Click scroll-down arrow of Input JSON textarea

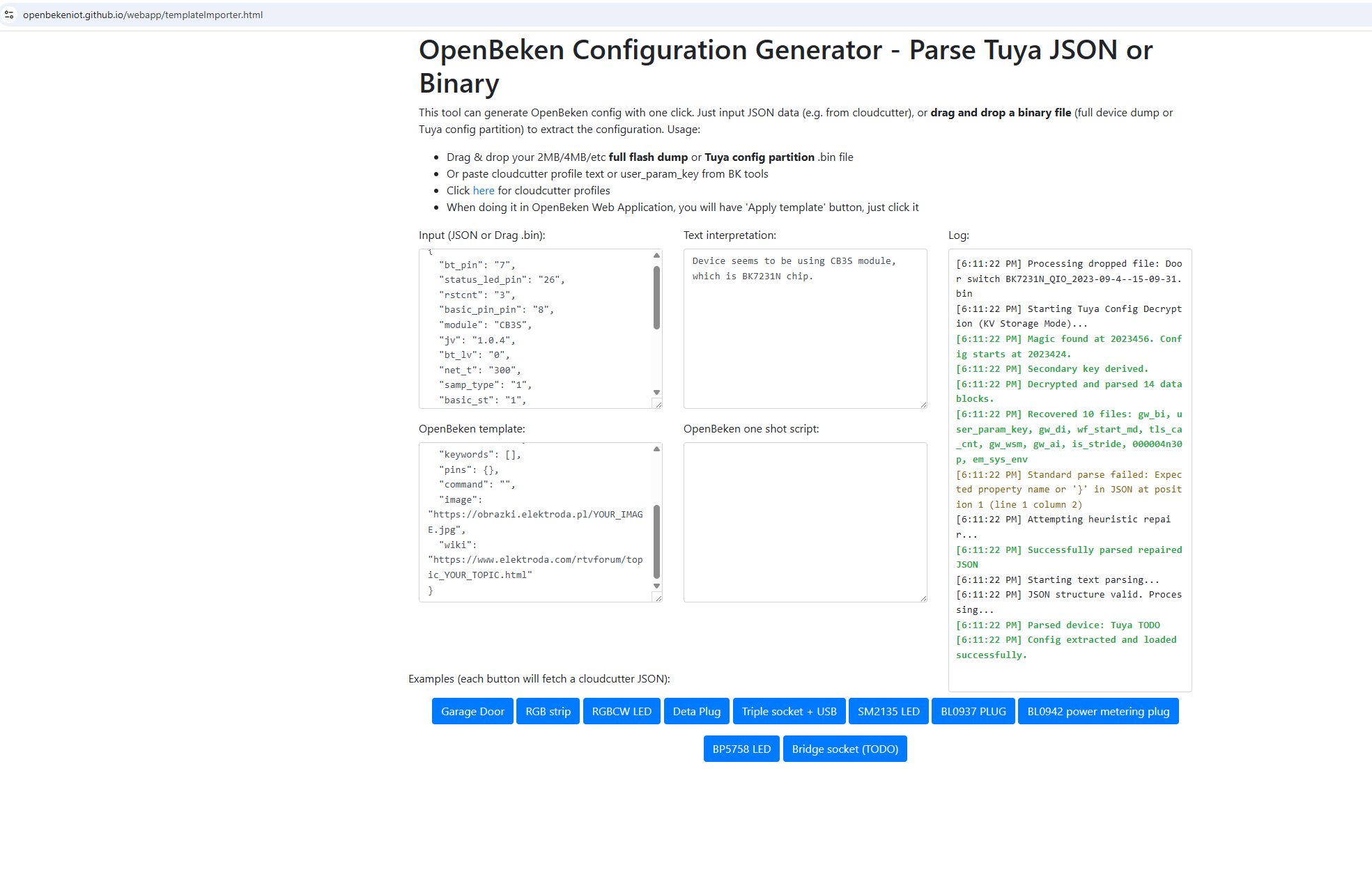pos(656,392)
